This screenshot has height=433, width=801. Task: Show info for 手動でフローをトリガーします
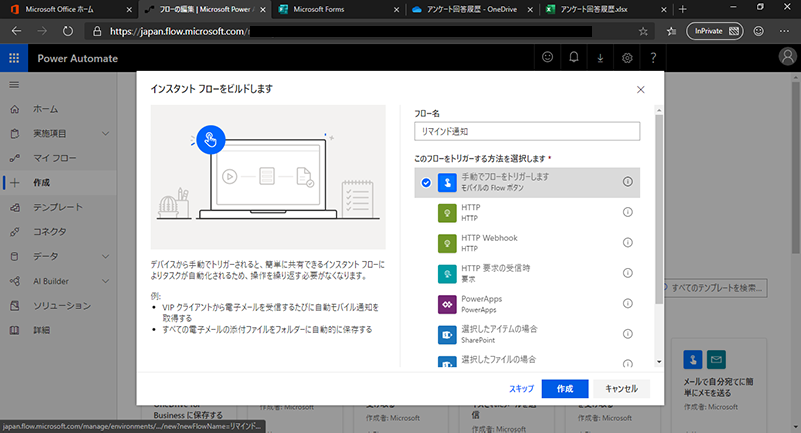click(x=627, y=182)
